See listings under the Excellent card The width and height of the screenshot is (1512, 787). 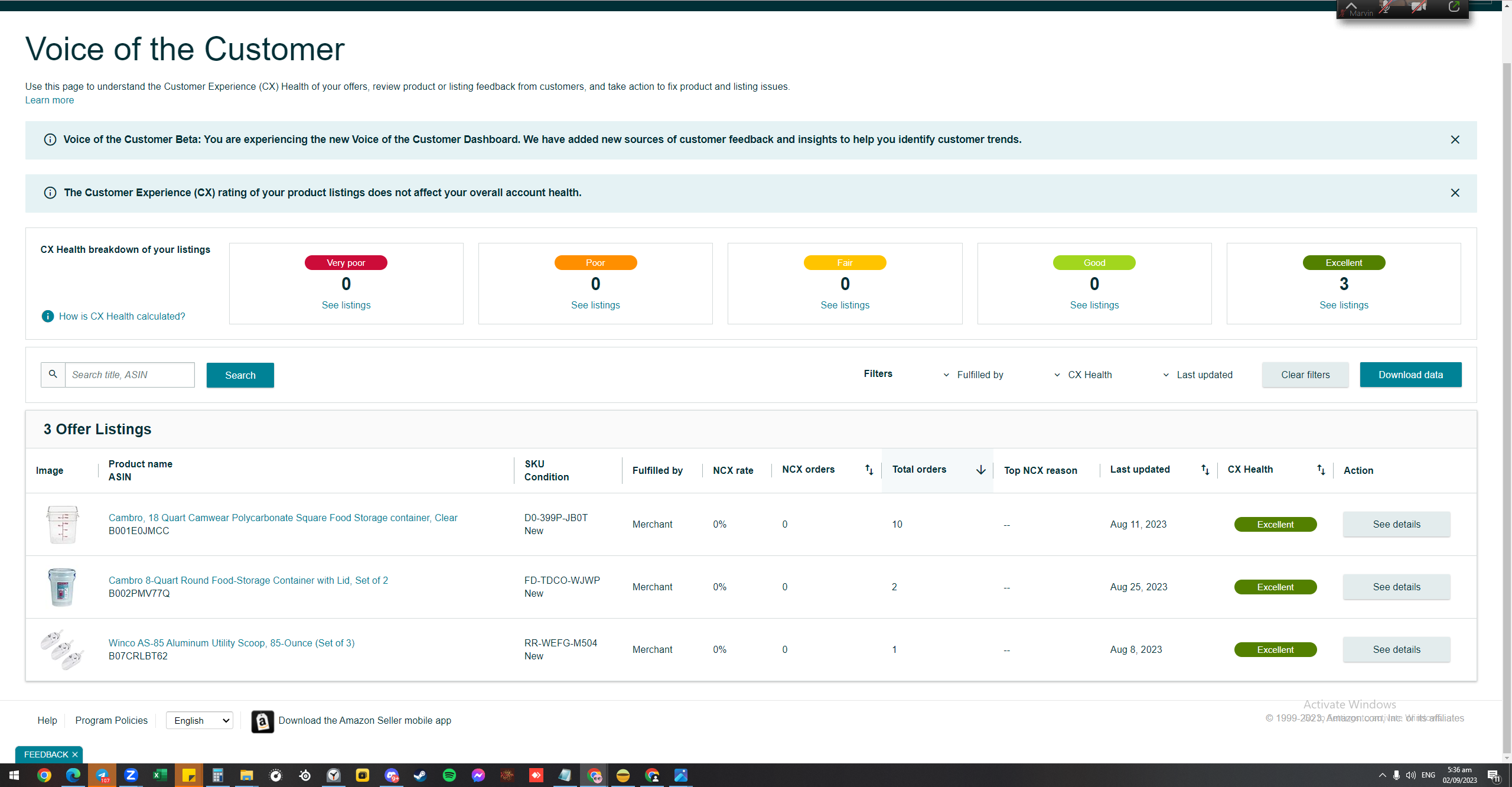(1344, 305)
